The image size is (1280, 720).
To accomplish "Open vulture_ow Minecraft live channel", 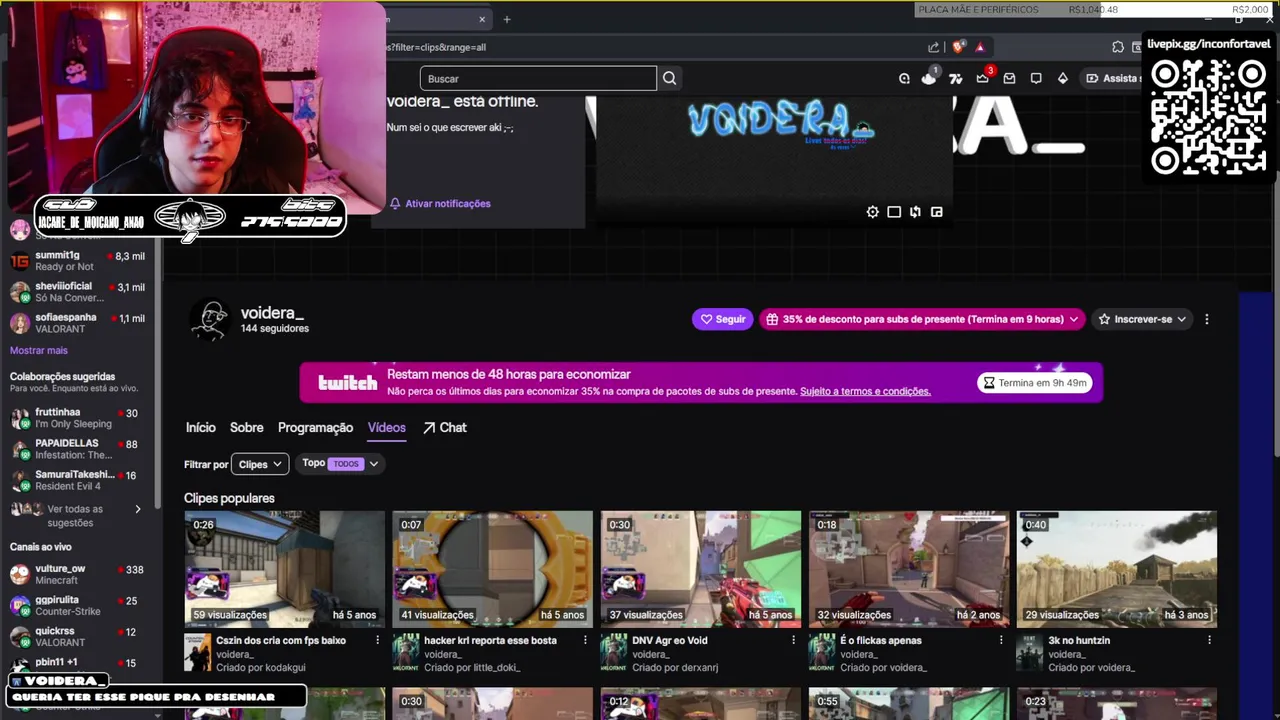I will (78, 574).
